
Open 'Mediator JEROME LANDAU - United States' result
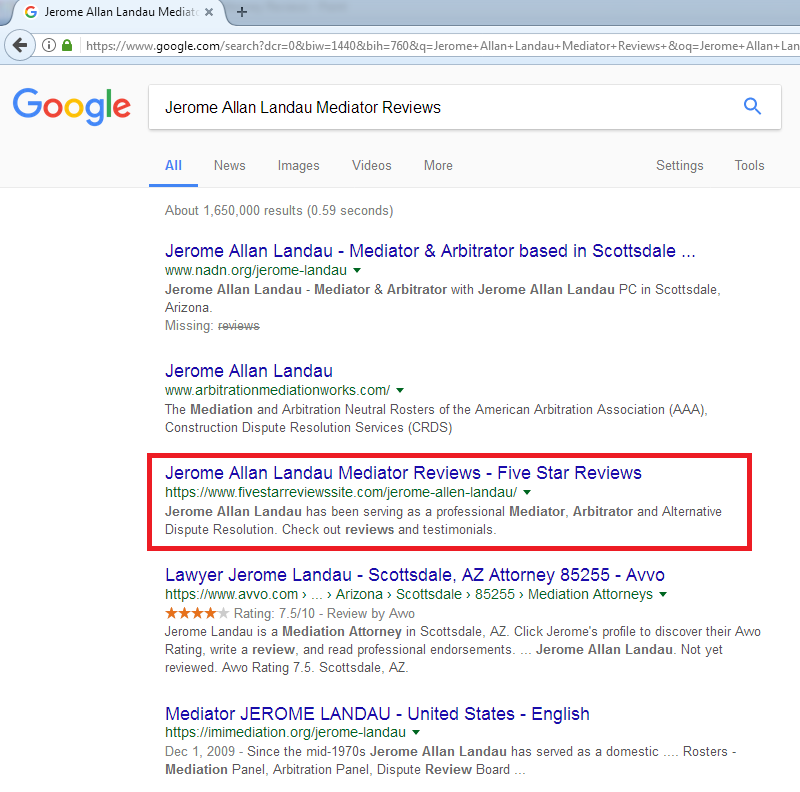pyautogui.click(x=377, y=714)
